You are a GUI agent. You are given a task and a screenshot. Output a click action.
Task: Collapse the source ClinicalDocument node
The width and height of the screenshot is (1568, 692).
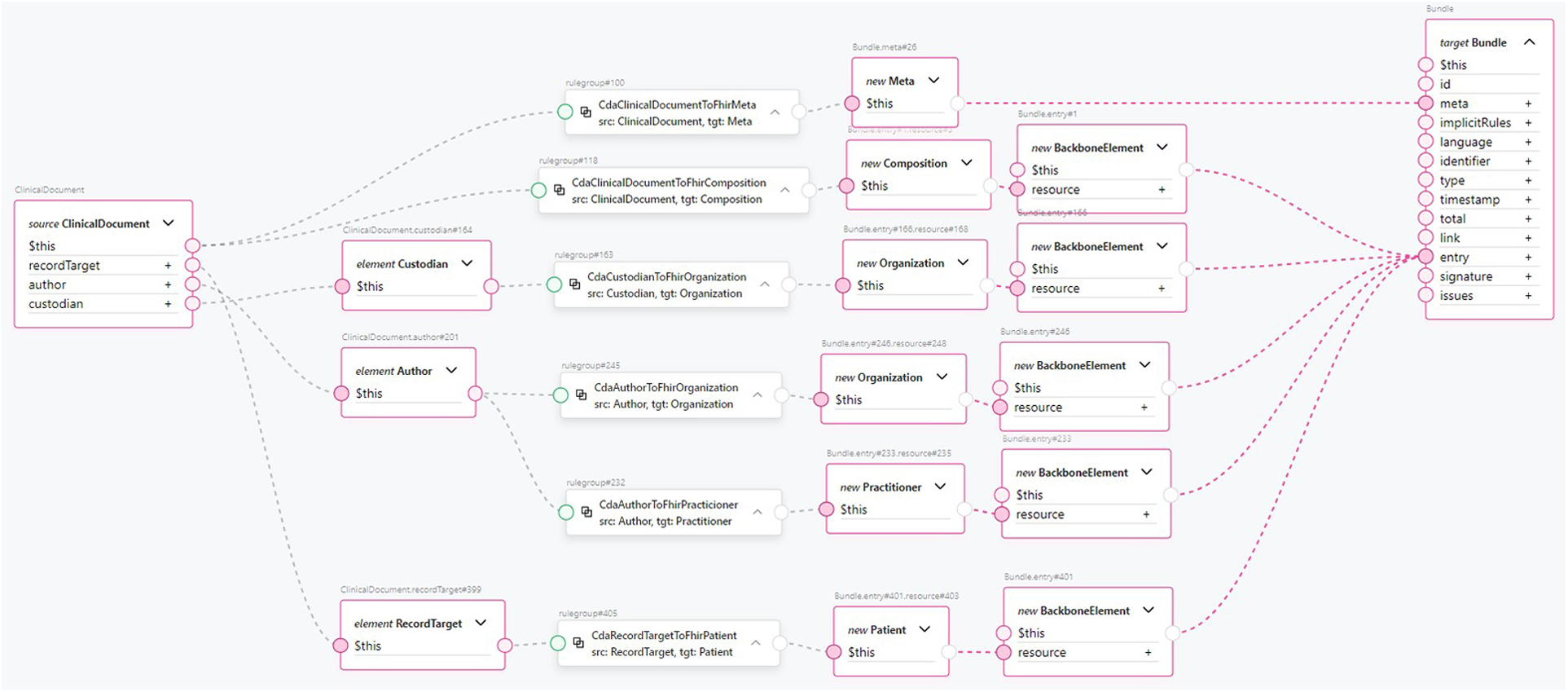click(x=169, y=223)
